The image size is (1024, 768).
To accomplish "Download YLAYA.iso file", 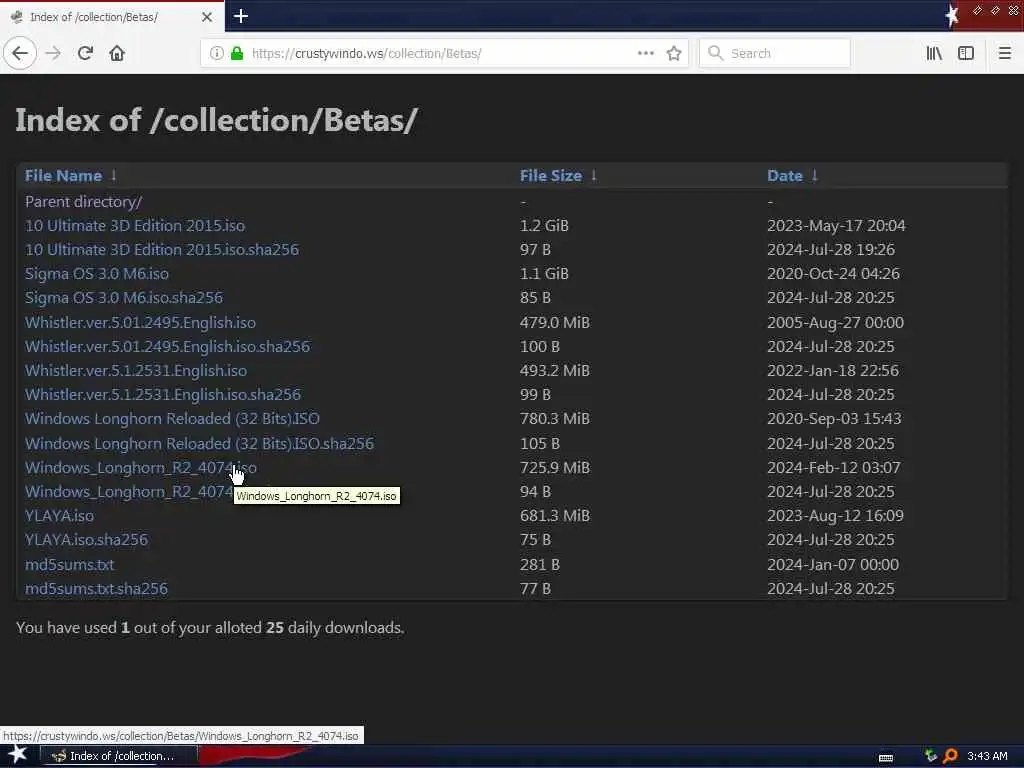I will 59,515.
